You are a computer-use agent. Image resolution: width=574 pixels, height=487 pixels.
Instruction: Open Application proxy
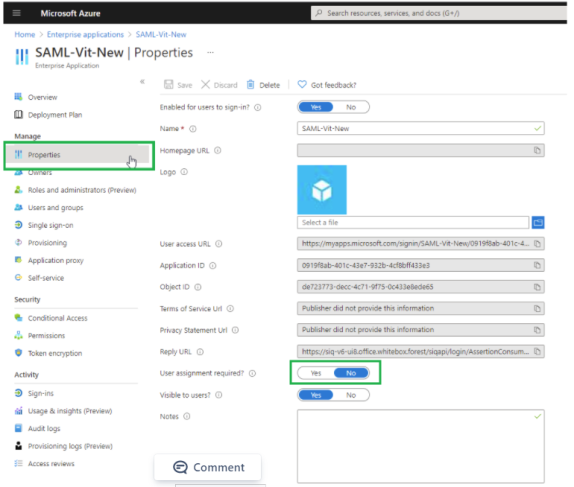tap(49, 260)
